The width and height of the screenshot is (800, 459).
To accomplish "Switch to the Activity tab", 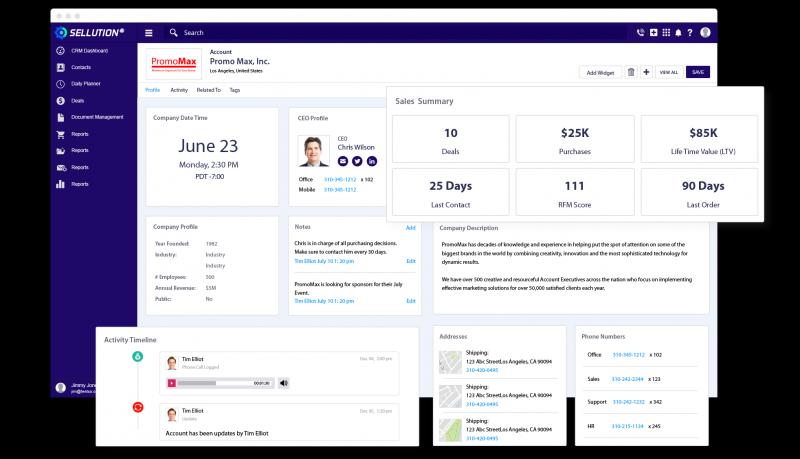I will coord(179,90).
